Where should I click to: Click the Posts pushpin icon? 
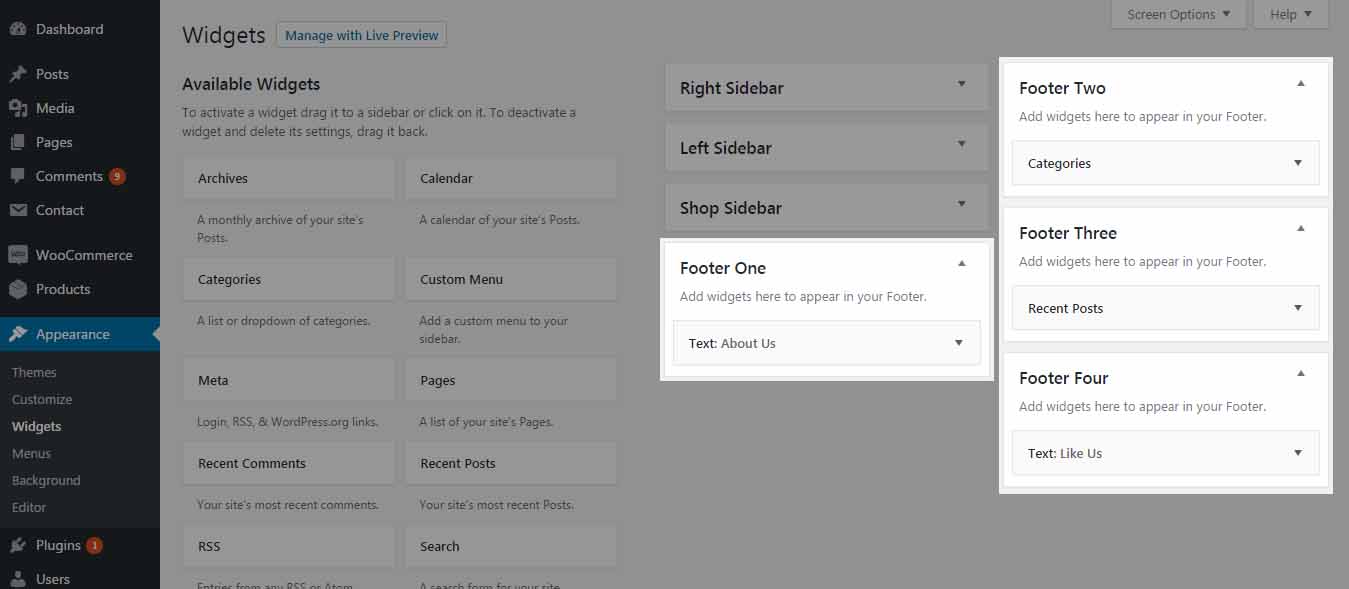[18, 74]
